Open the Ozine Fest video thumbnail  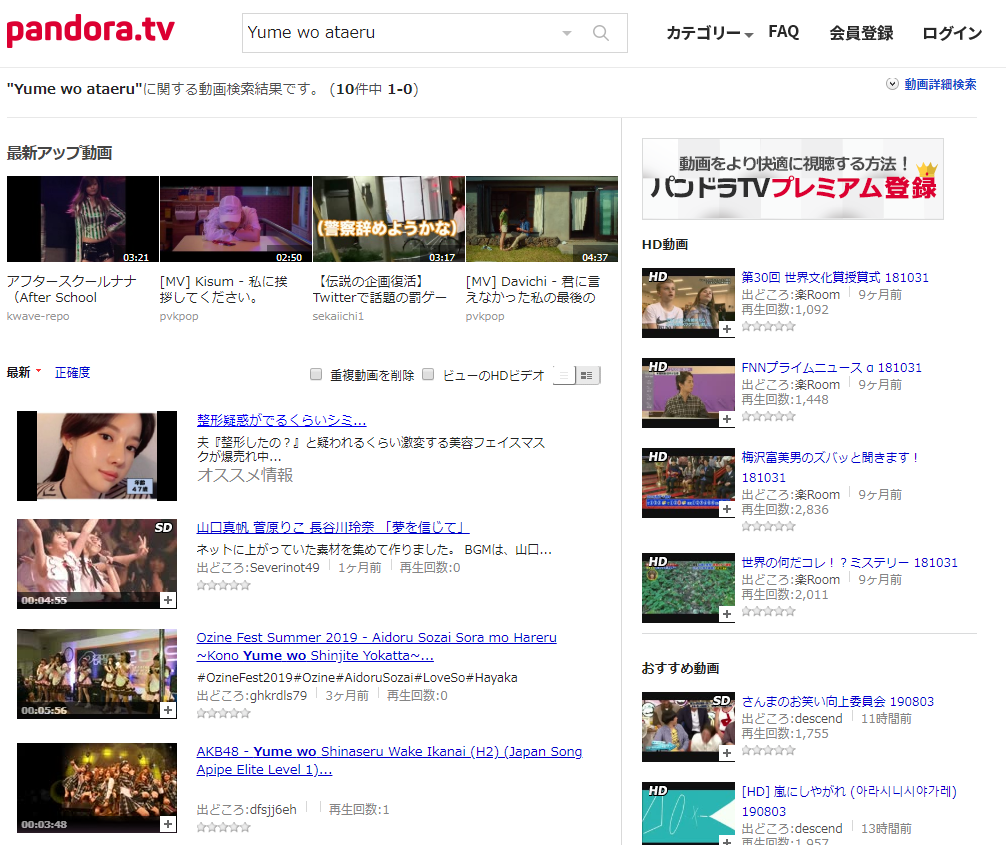(97, 673)
